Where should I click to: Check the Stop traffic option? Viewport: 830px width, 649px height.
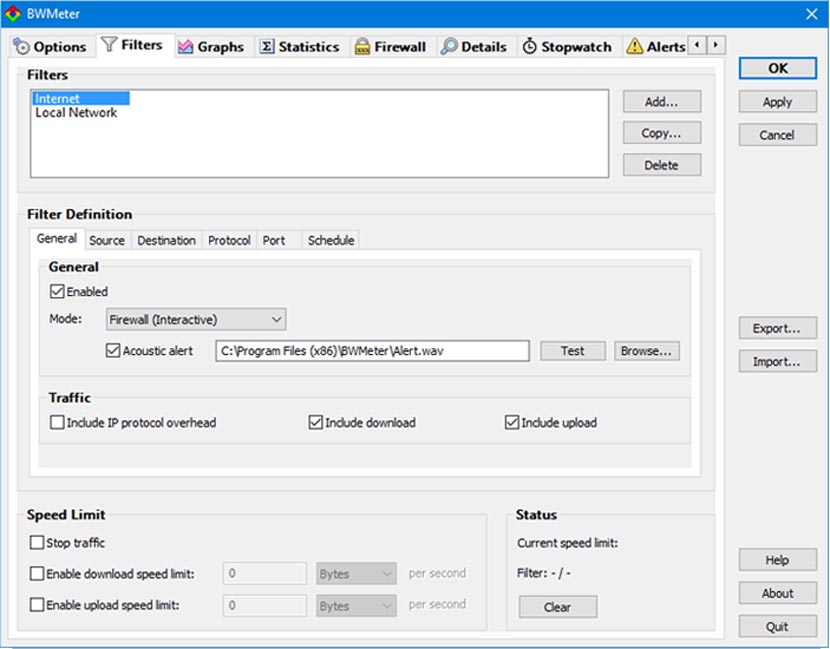[x=37, y=542]
